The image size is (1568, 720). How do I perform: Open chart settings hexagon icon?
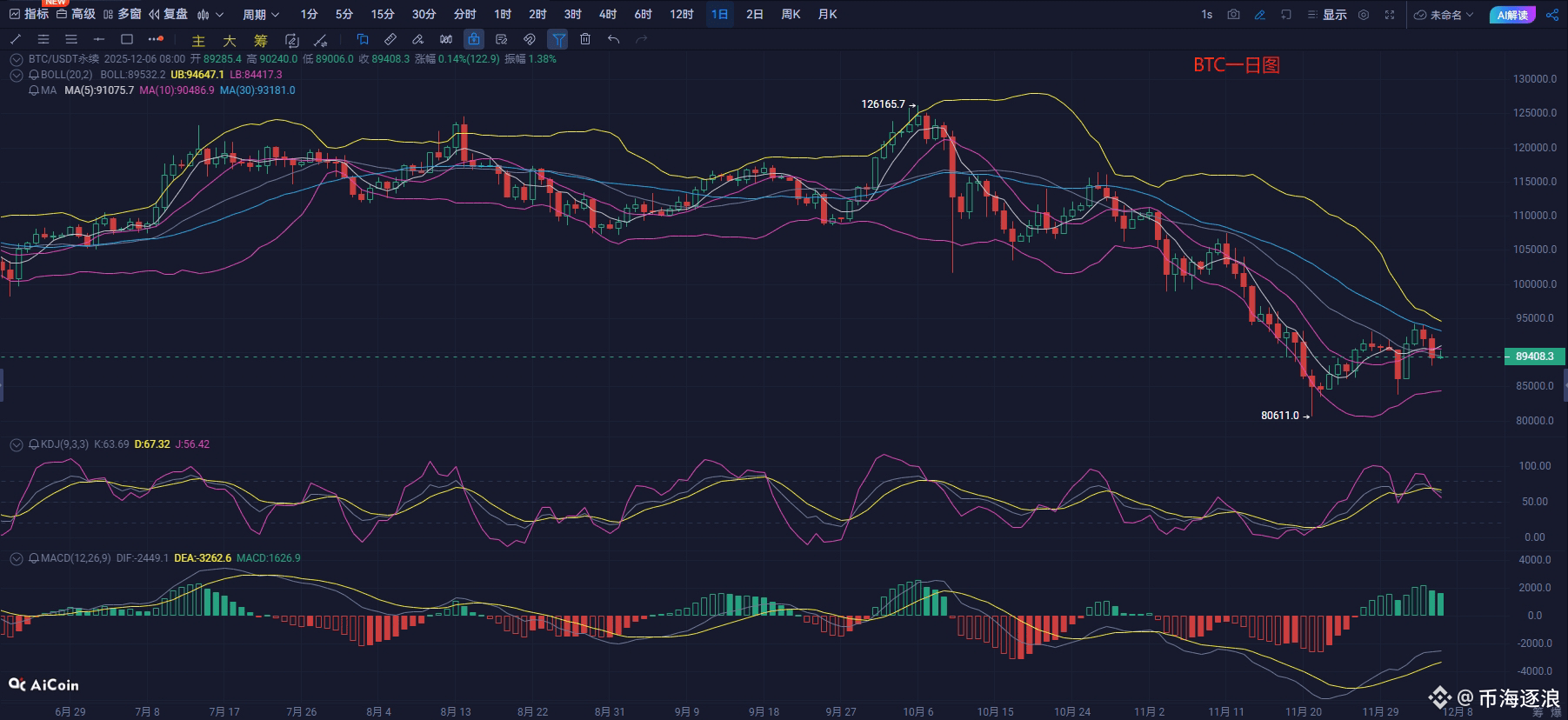coord(1364,15)
